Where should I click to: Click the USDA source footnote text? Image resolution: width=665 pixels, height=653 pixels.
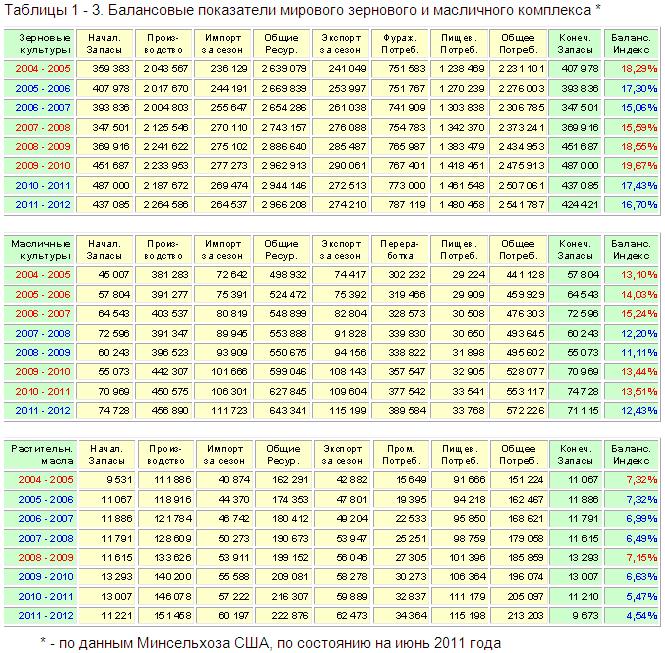click(270, 641)
